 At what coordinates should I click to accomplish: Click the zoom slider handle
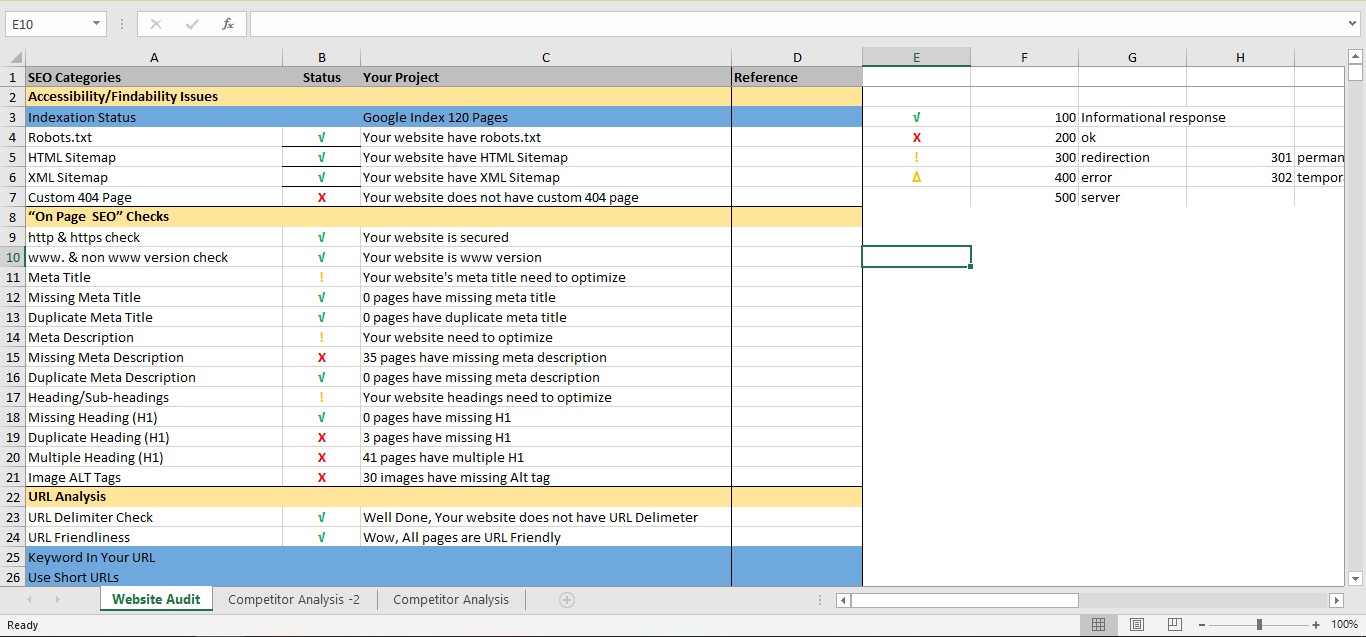[x=1258, y=624]
